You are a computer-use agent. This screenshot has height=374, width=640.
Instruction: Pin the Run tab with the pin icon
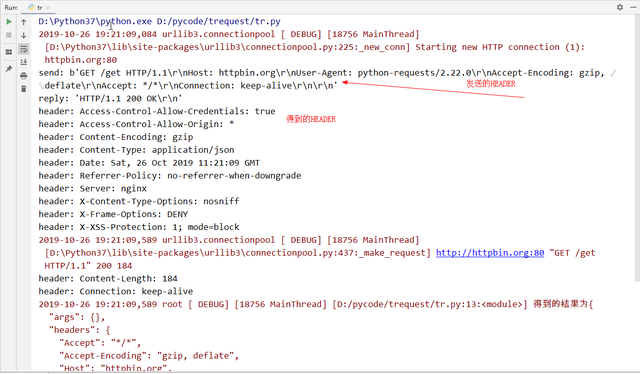(x=9, y=69)
